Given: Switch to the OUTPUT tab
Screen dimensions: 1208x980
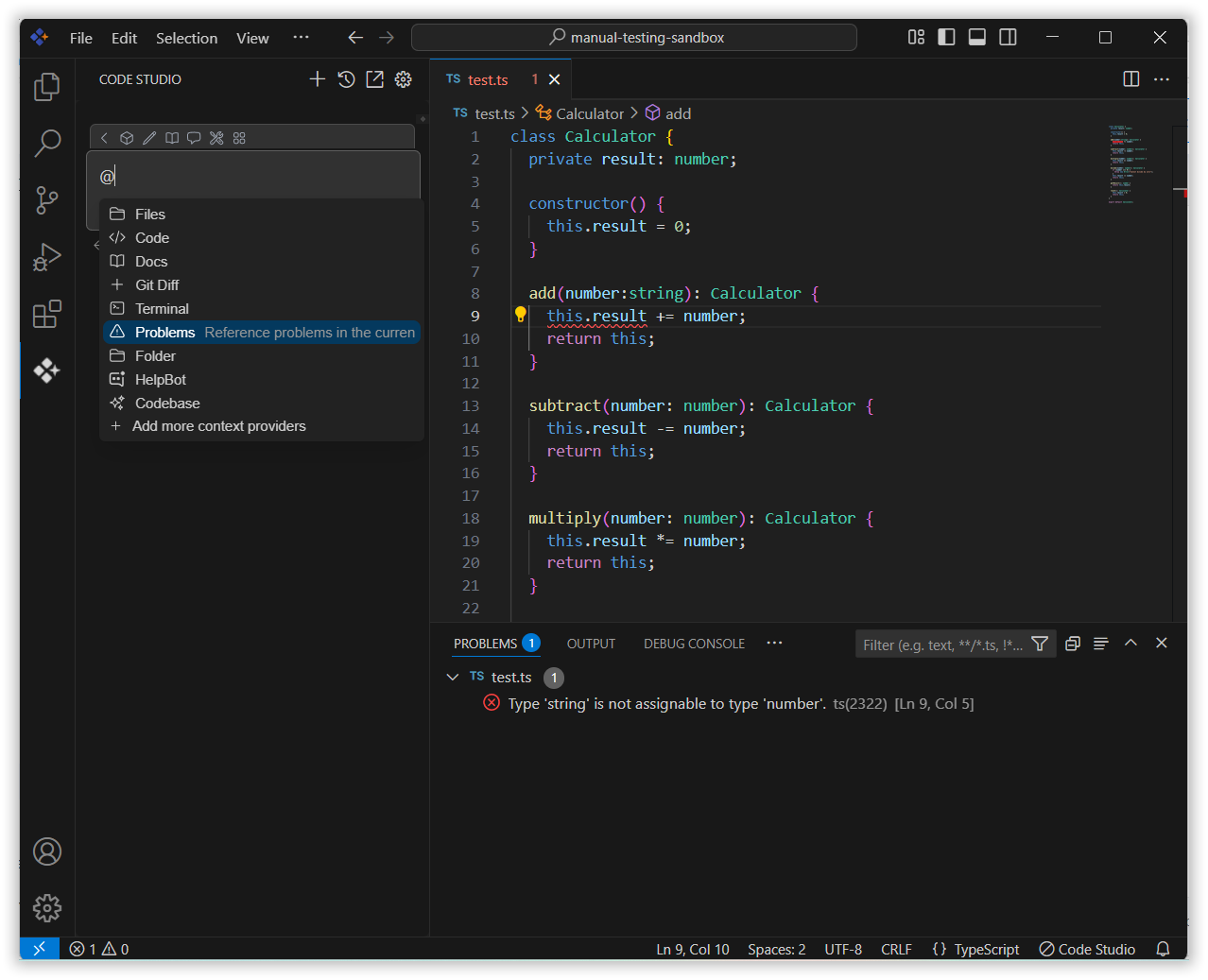Looking at the screenshot, I should tap(591, 643).
